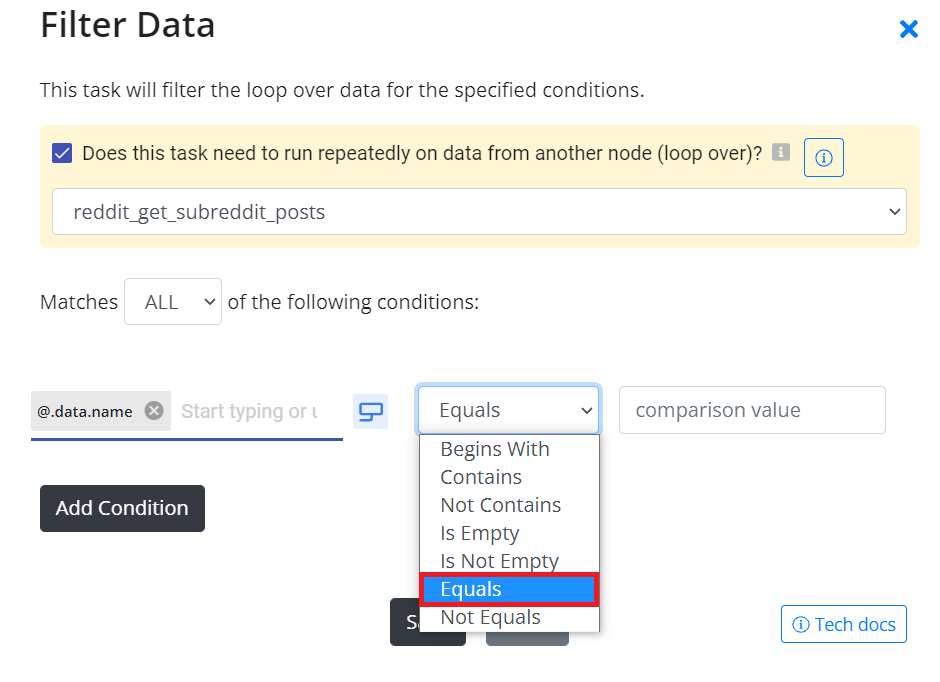Collapse the Equals operator dropdown

pyautogui.click(x=508, y=410)
